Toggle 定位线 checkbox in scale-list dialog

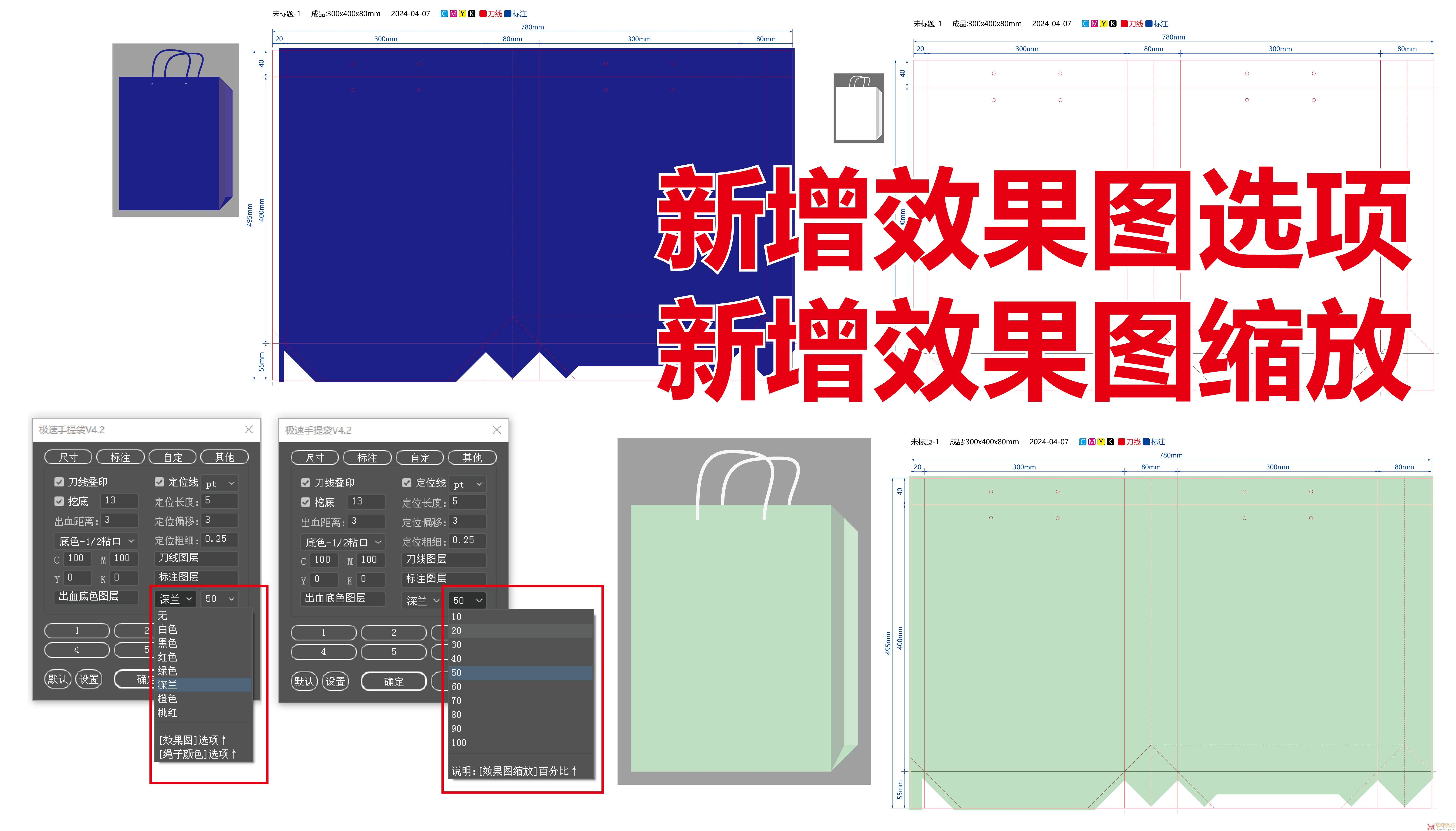[407, 483]
